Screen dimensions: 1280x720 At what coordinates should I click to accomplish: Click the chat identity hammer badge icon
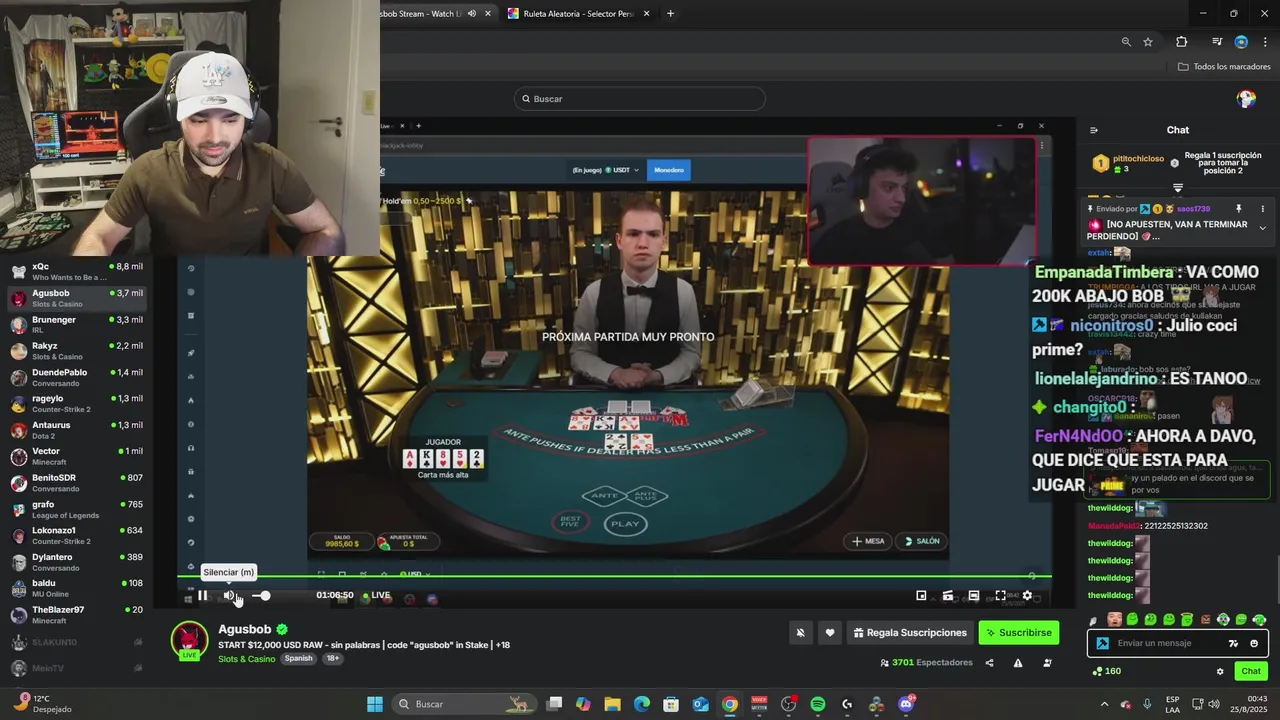(x=1102, y=643)
